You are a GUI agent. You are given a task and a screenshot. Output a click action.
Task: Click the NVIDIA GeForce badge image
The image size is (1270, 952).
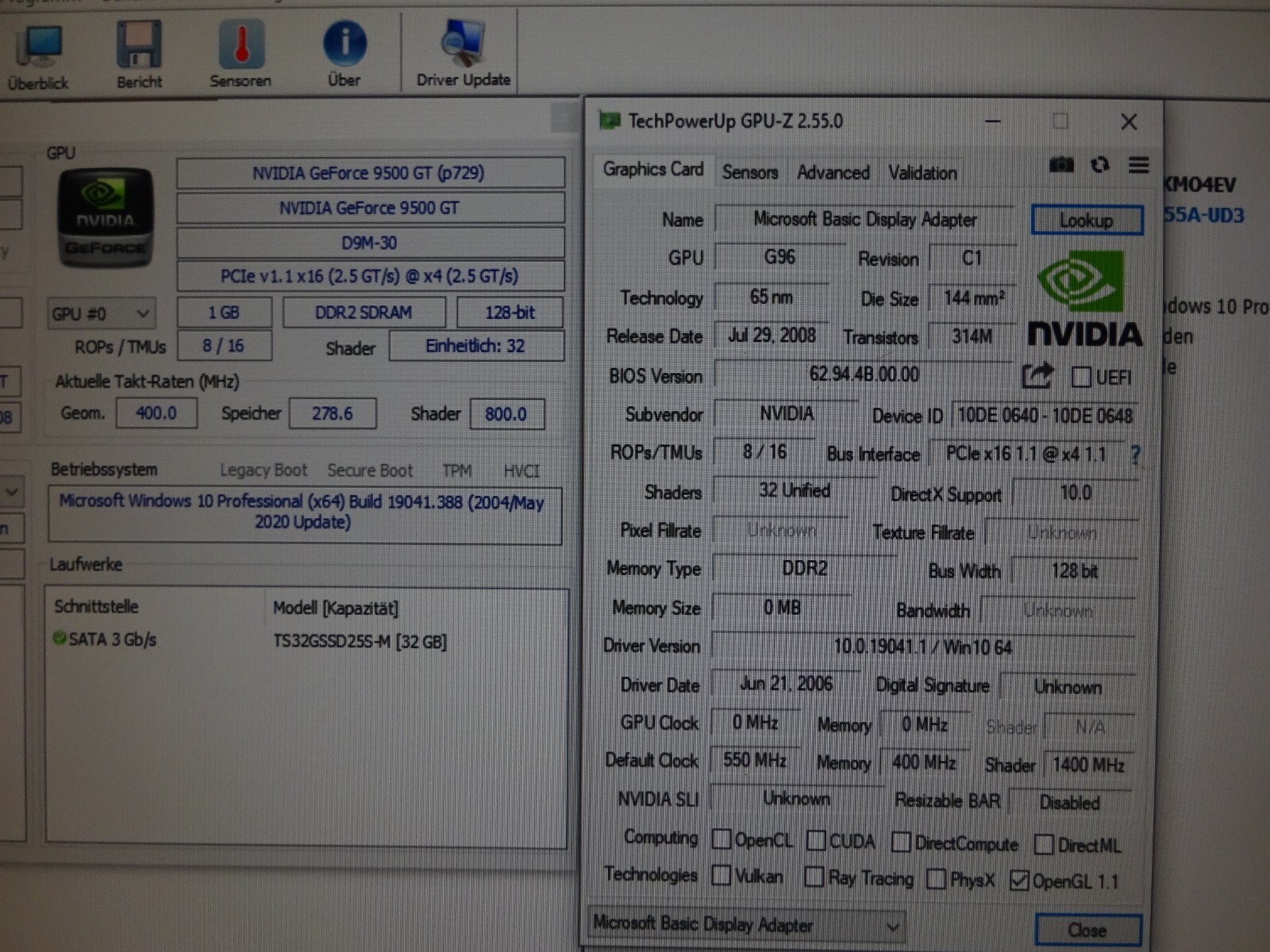click(104, 217)
